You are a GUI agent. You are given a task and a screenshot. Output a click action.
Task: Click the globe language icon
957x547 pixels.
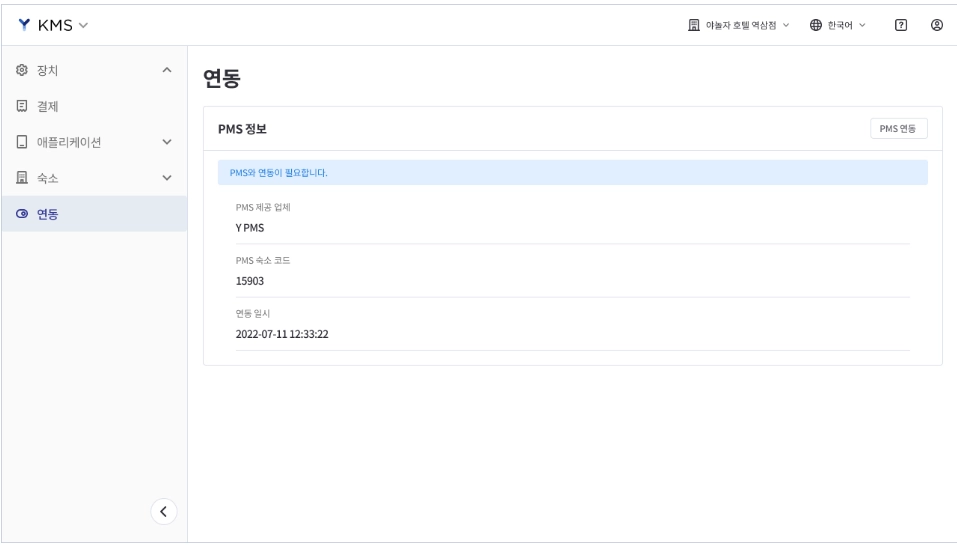pos(815,25)
